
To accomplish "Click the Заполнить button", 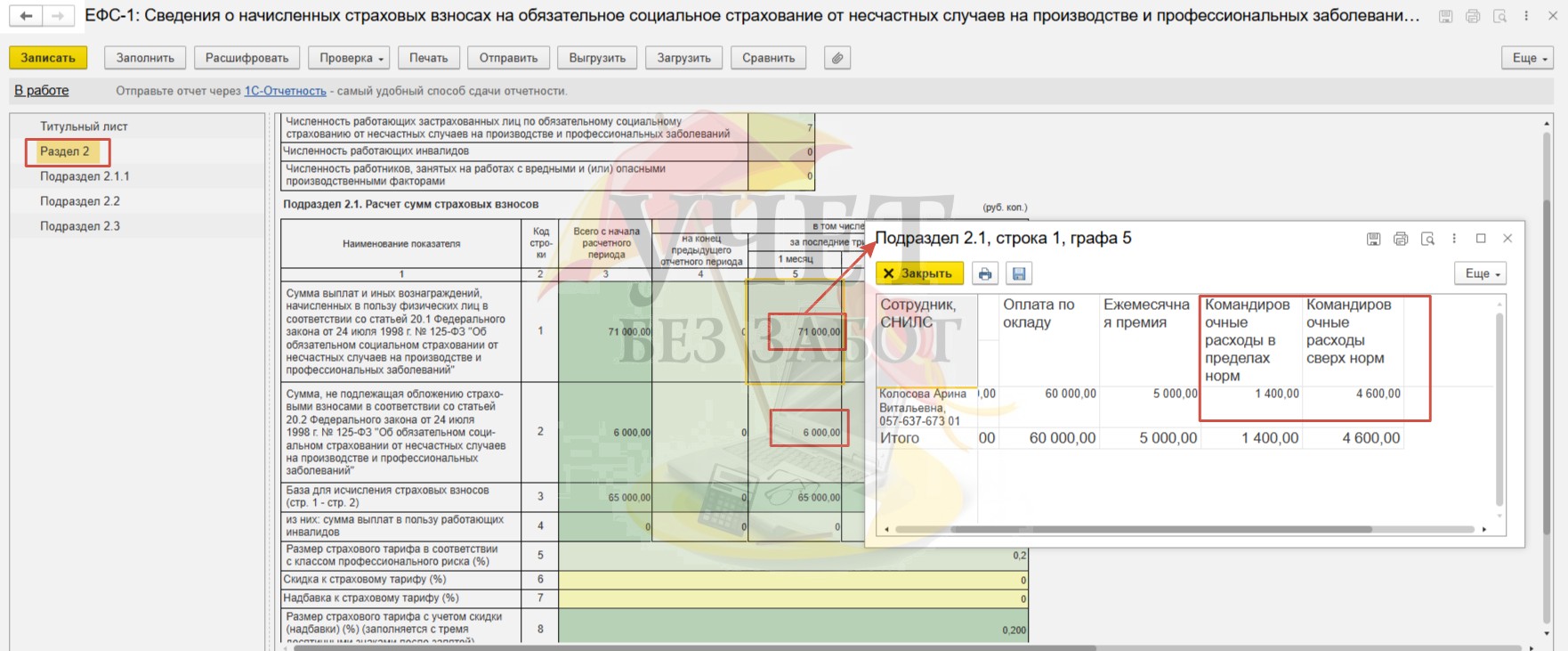I will click(x=145, y=58).
